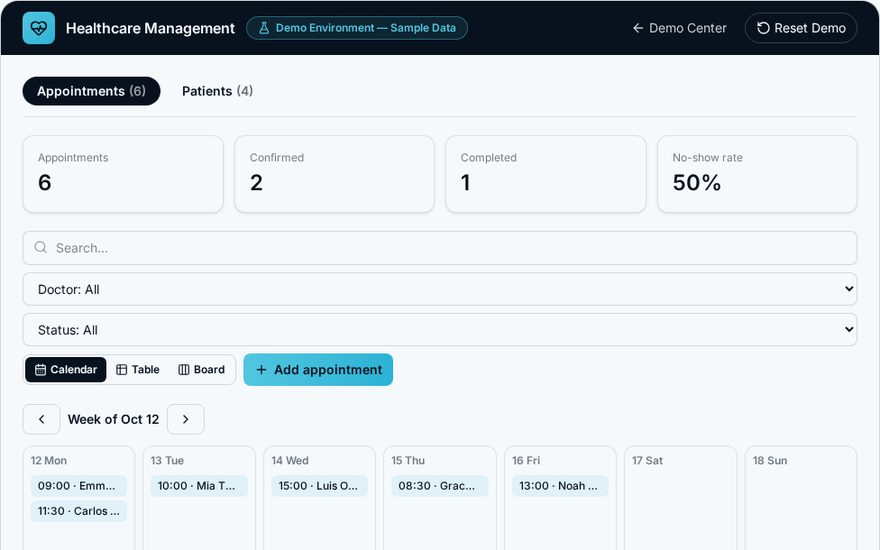Click the Week of Oct 12 label
Image resolution: width=880 pixels, height=550 pixels.
point(113,419)
